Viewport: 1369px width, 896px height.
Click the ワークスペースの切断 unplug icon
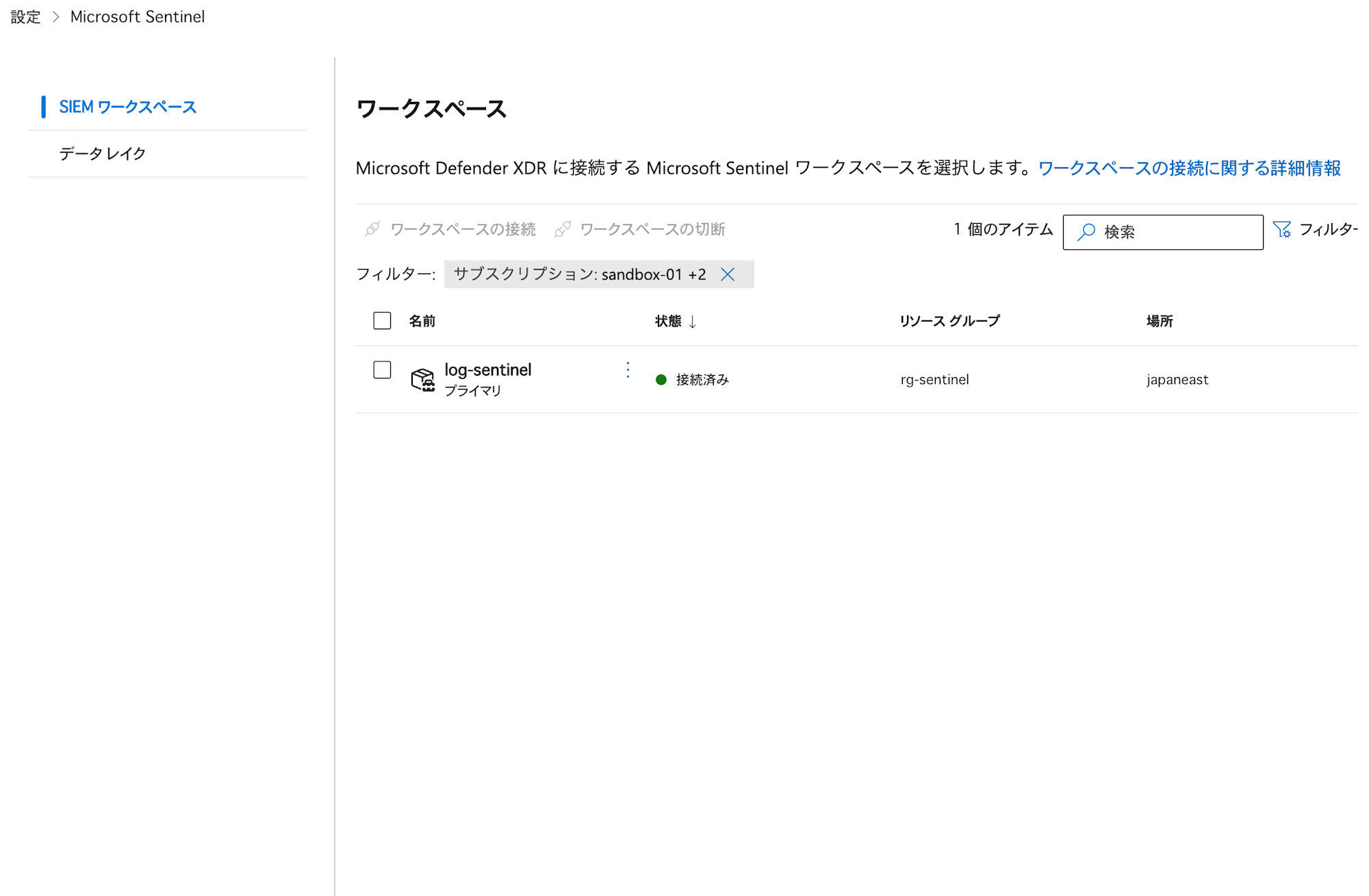tap(563, 229)
